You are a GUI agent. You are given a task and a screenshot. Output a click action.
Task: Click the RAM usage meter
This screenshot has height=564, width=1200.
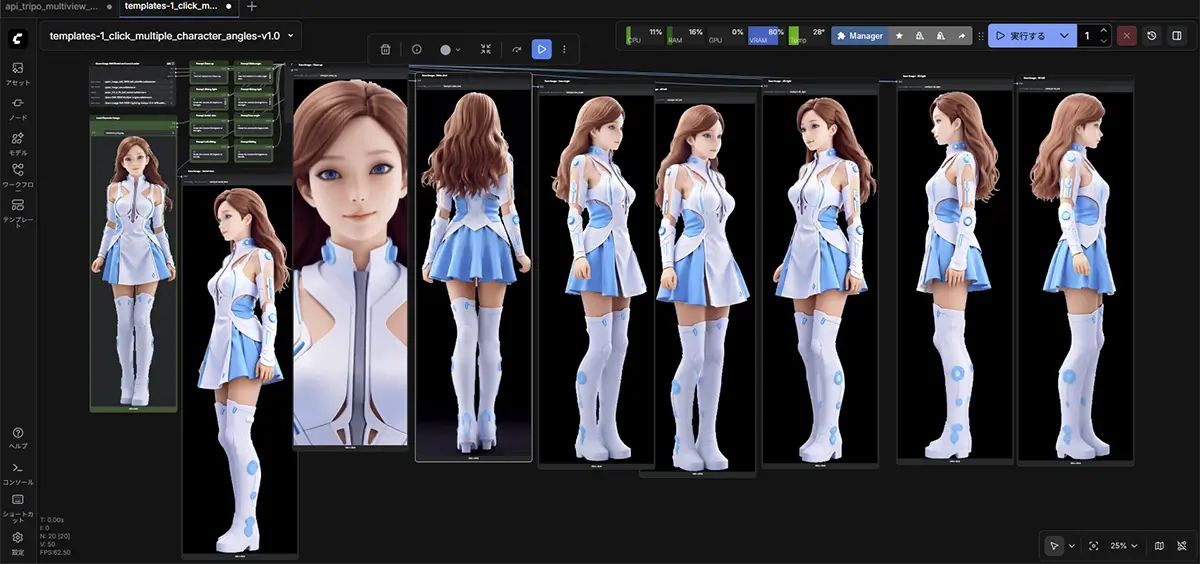pyautogui.click(x=685, y=36)
